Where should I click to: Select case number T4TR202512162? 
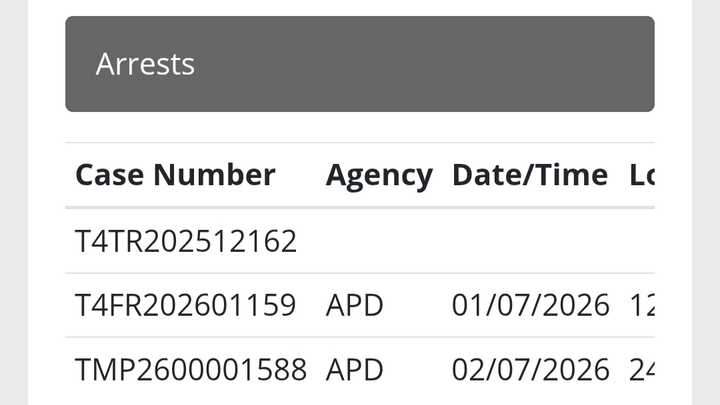pyautogui.click(x=186, y=241)
